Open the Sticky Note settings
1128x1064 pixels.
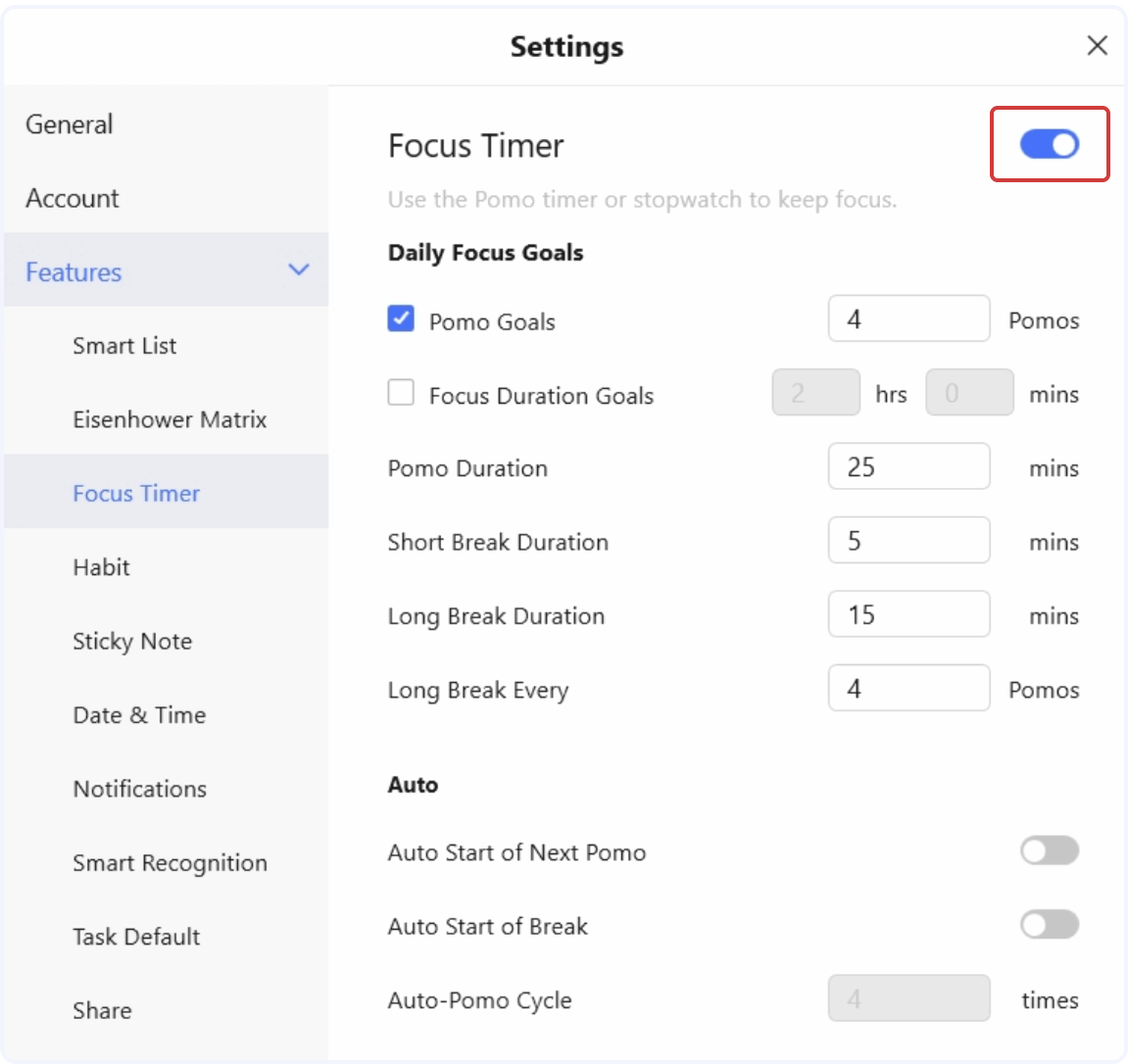(x=132, y=641)
